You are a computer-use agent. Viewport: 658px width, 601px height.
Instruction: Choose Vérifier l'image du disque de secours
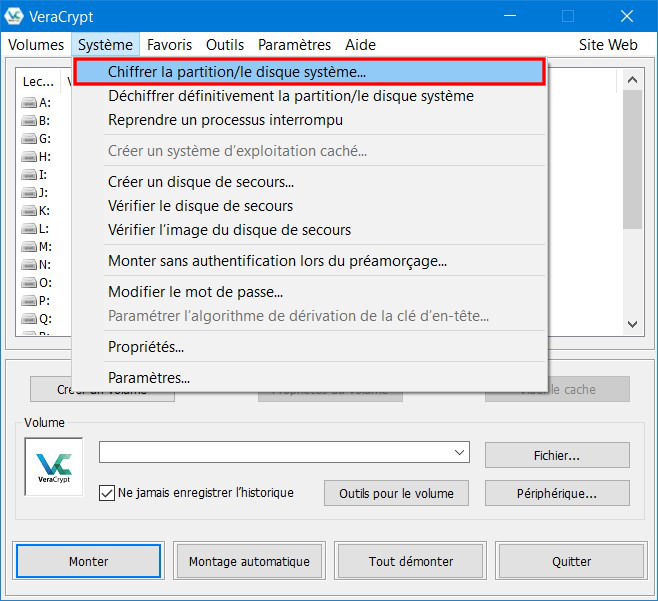(x=310, y=230)
